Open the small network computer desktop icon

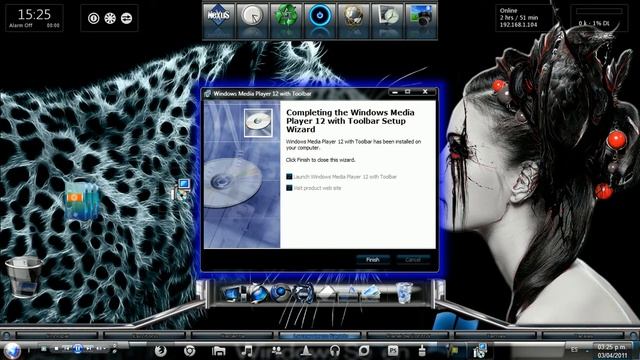(181, 189)
